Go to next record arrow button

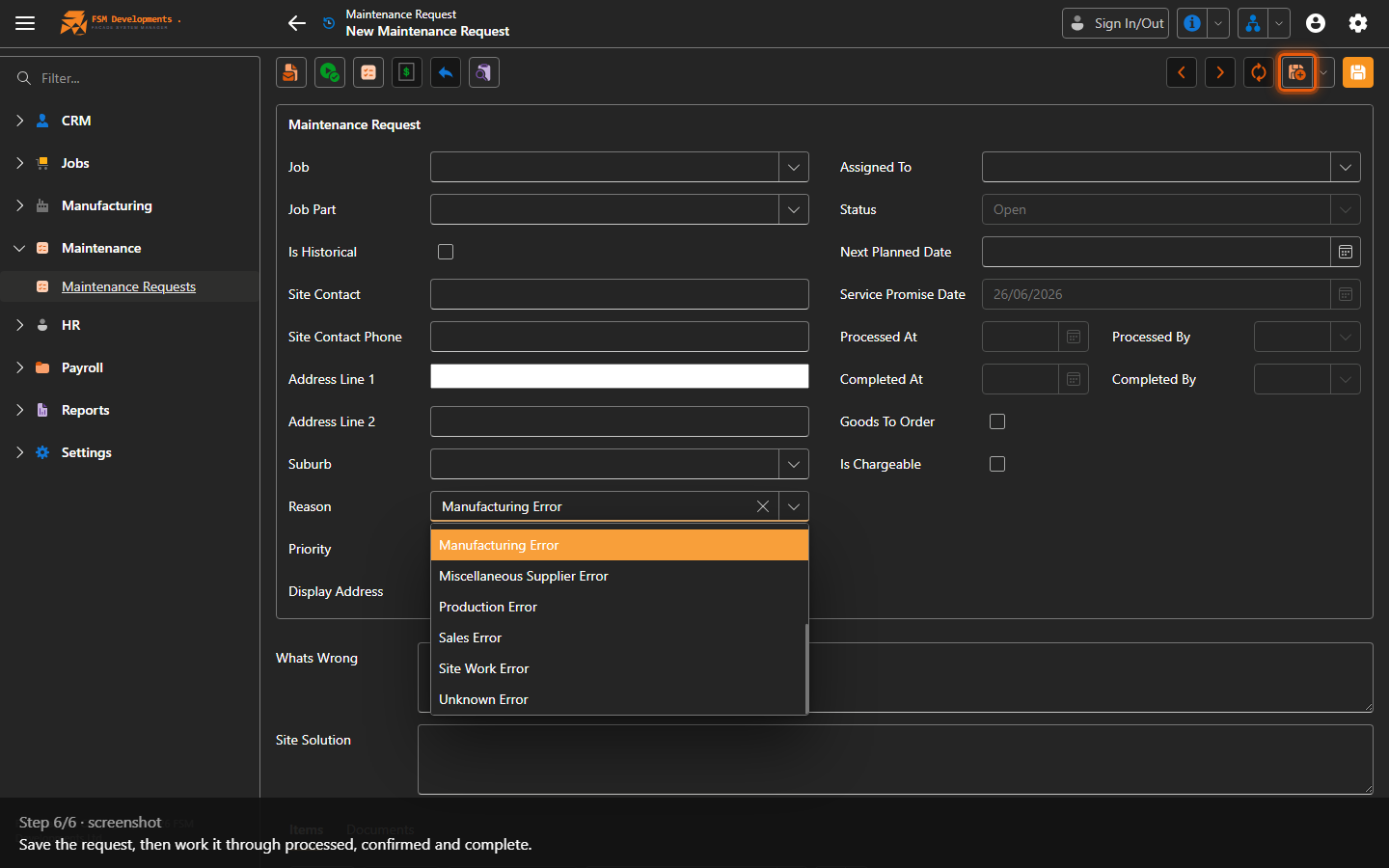(x=1220, y=72)
